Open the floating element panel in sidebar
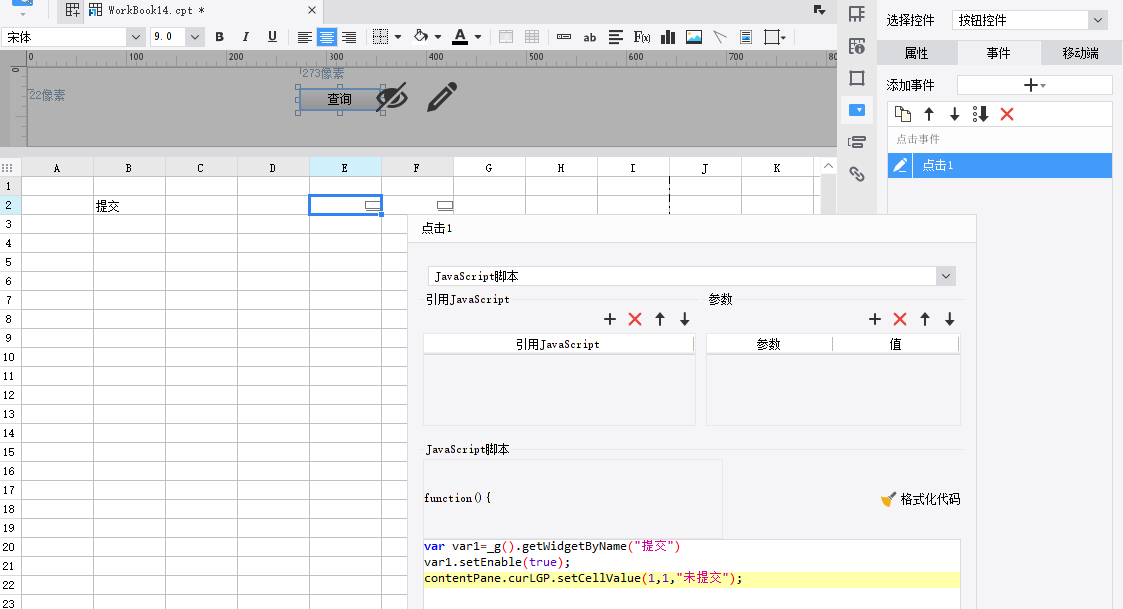Viewport: 1123px width, 609px height. 857,78
